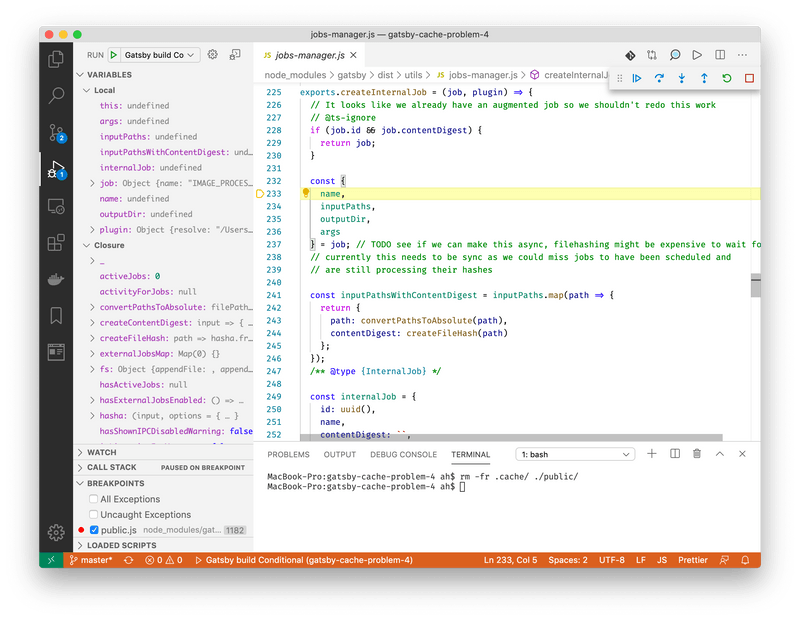The width and height of the screenshot is (800, 620).
Task: Open More Actions ellipsis in editor title
Action: coord(742,55)
